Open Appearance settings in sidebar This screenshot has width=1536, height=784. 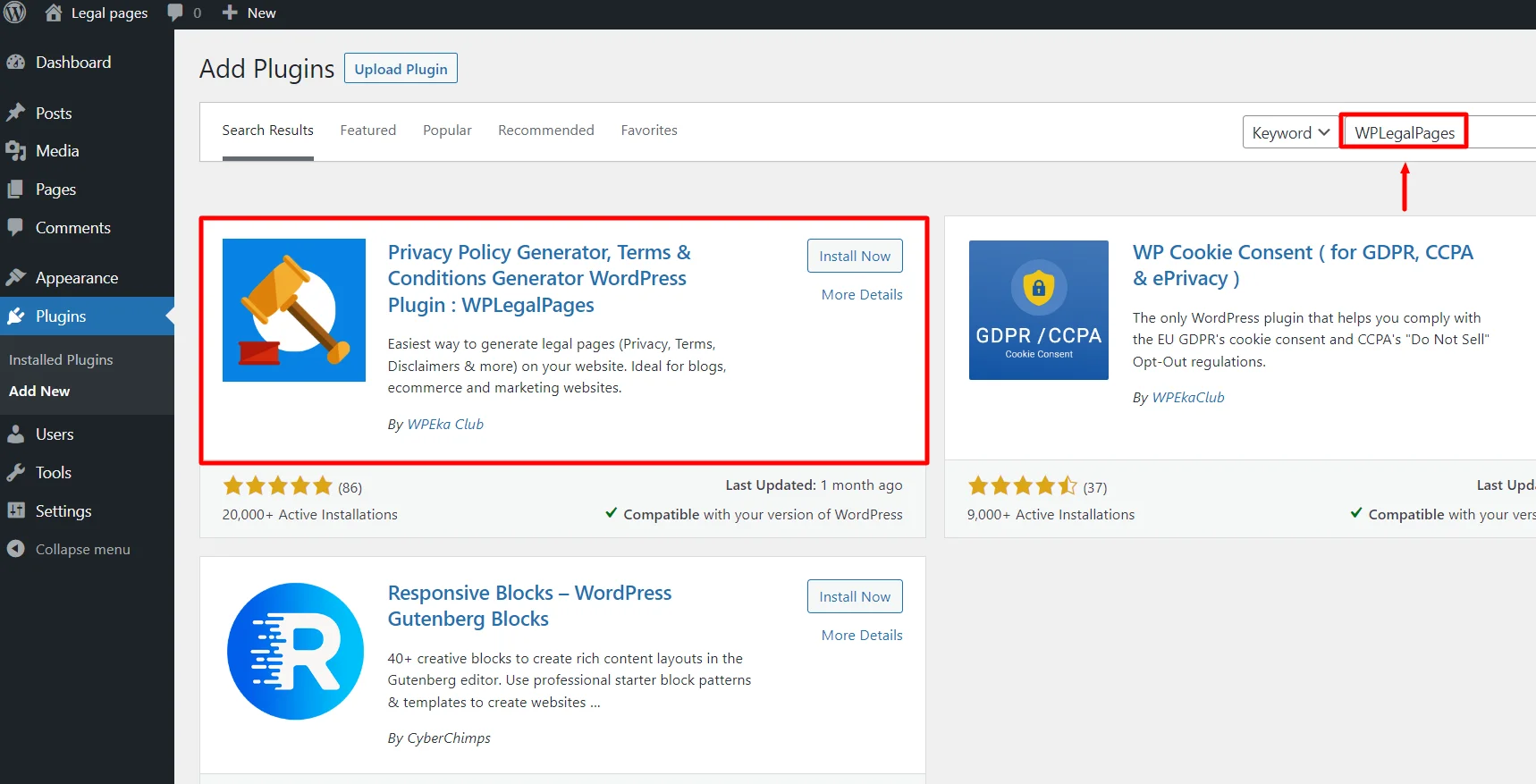76,278
